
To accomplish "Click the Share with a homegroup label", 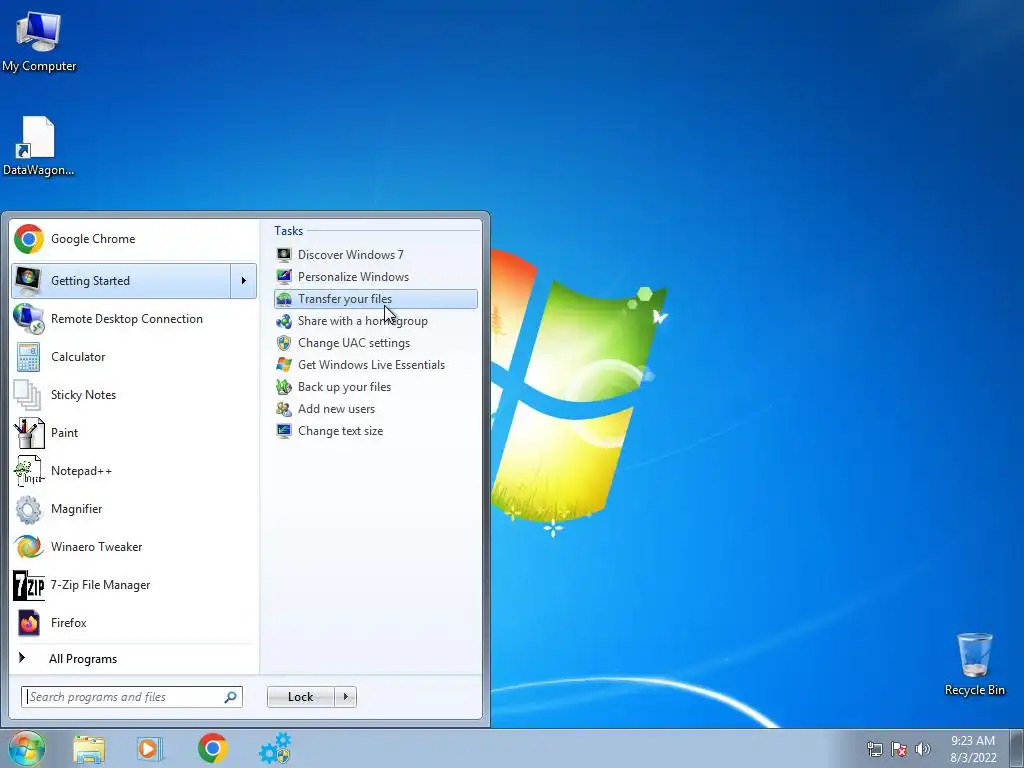I will tap(362, 321).
